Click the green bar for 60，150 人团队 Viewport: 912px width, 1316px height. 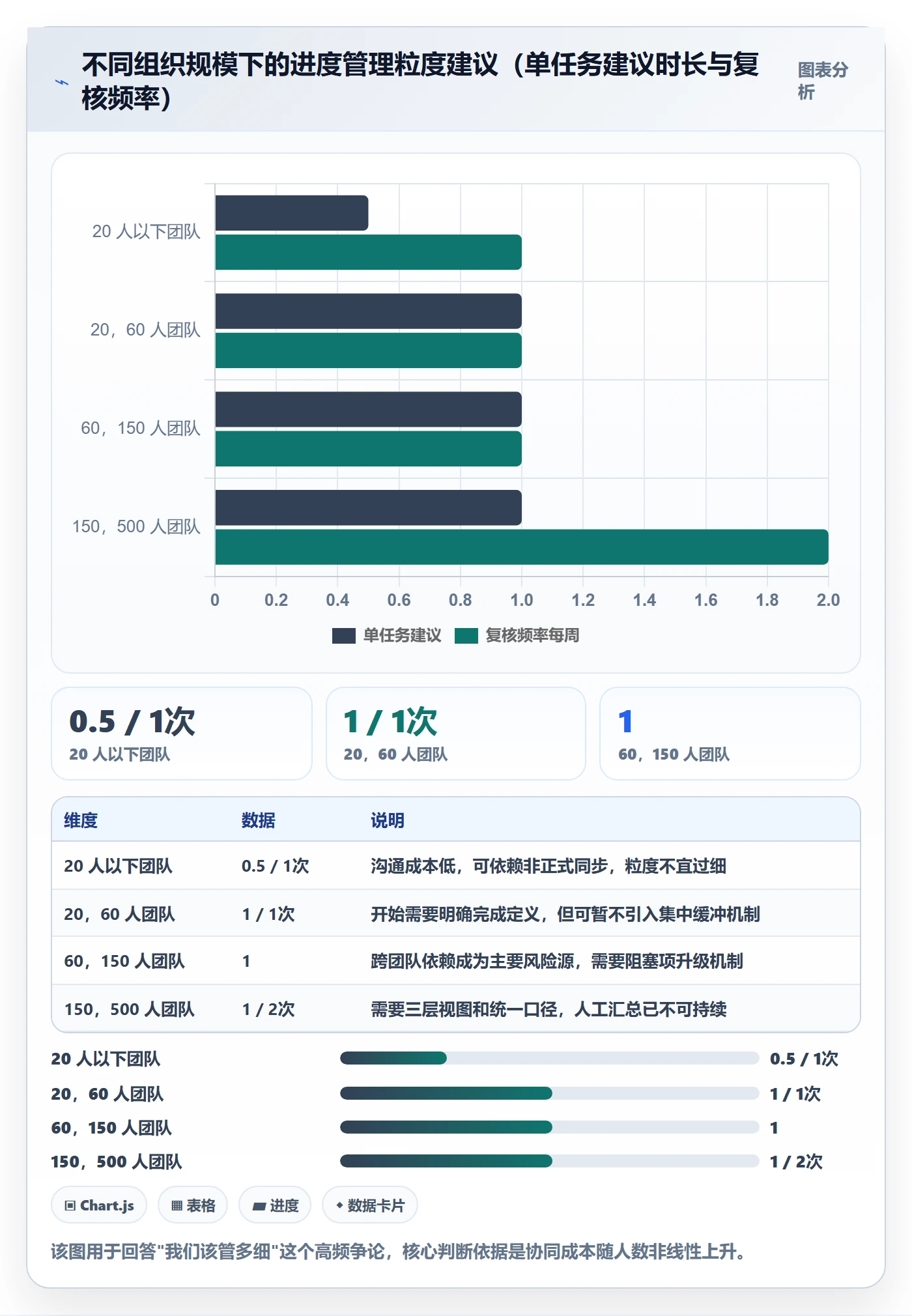click(369, 449)
